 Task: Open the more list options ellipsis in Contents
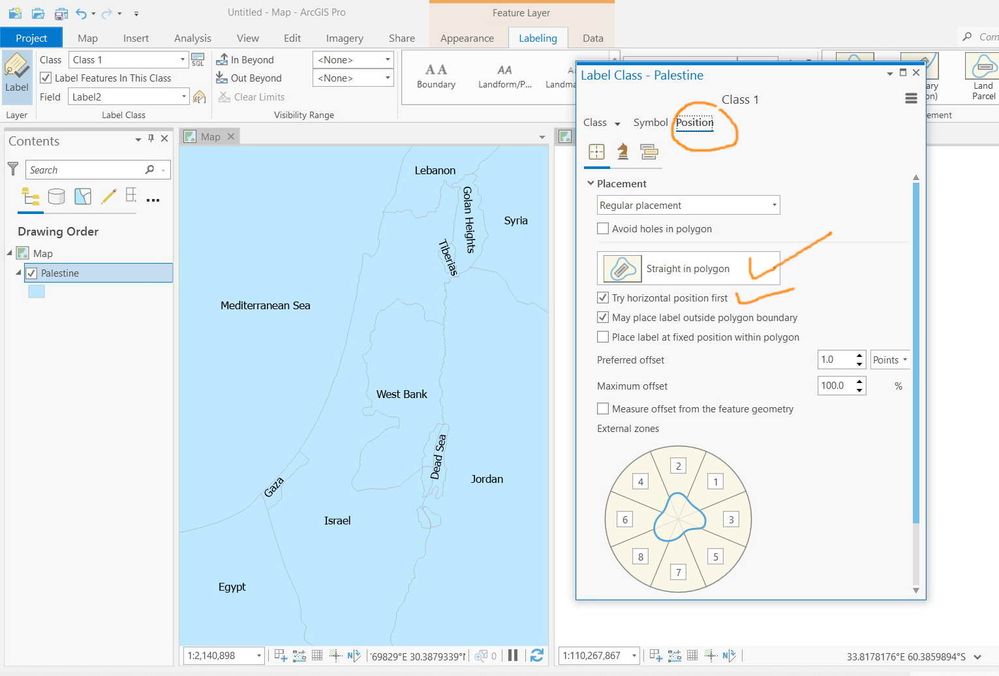(x=153, y=200)
